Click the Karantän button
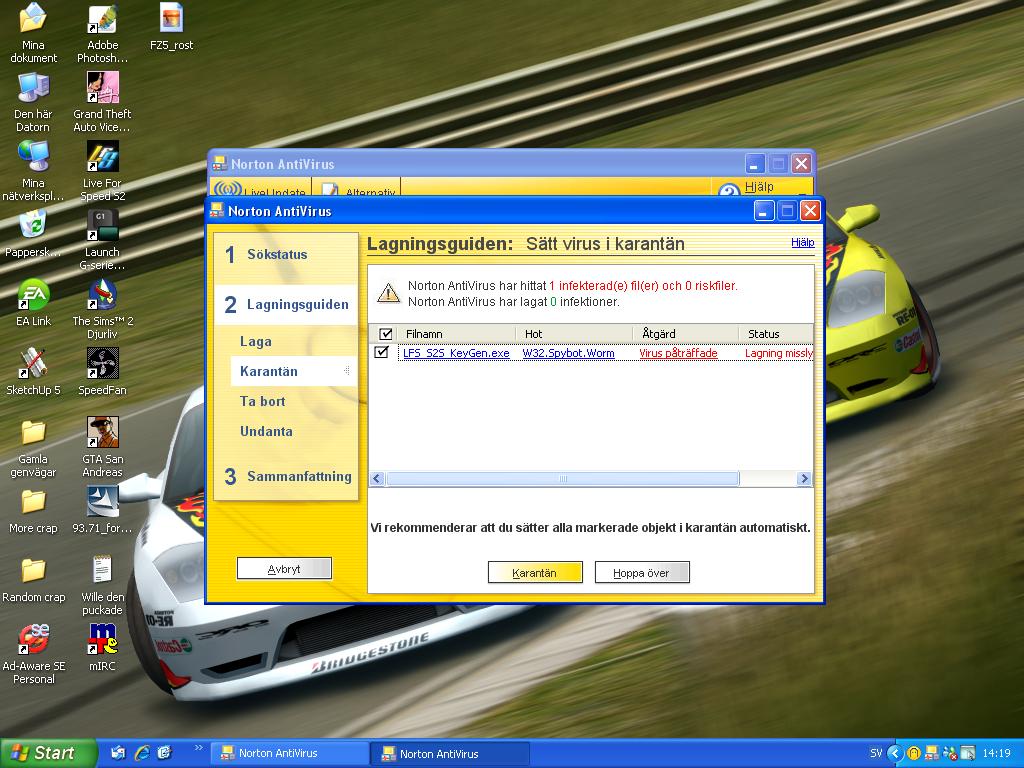The width and height of the screenshot is (1024, 768). pyautogui.click(x=535, y=573)
